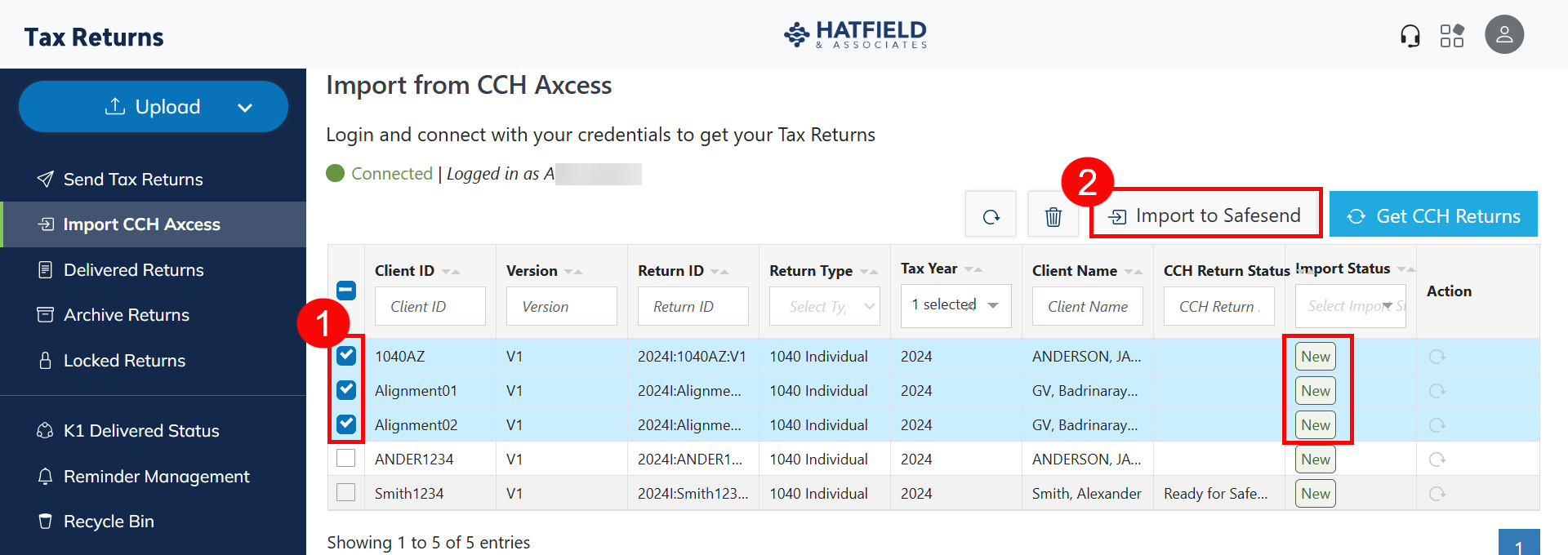Viewport: 1568px width, 555px height.
Task: Open the Tax Year filter dropdown
Action: [x=955, y=305]
